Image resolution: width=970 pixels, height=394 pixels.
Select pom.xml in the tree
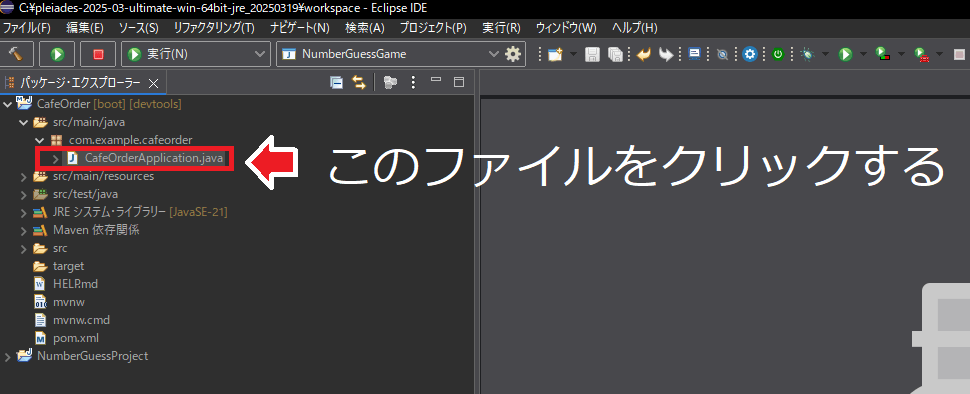click(x=75, y=338)
